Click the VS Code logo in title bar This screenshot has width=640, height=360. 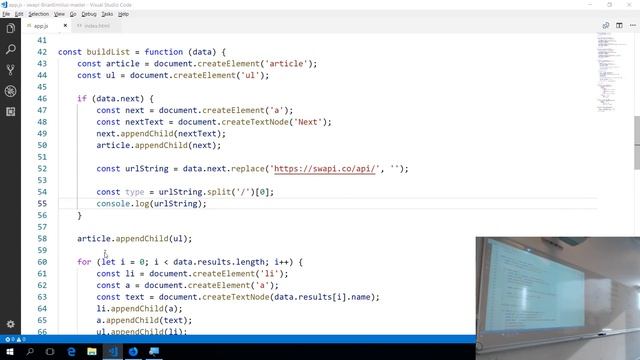4,4
